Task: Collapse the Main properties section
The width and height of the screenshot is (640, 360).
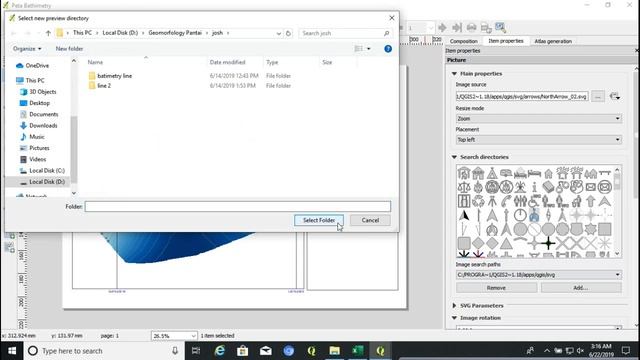Action: [454, 73]
